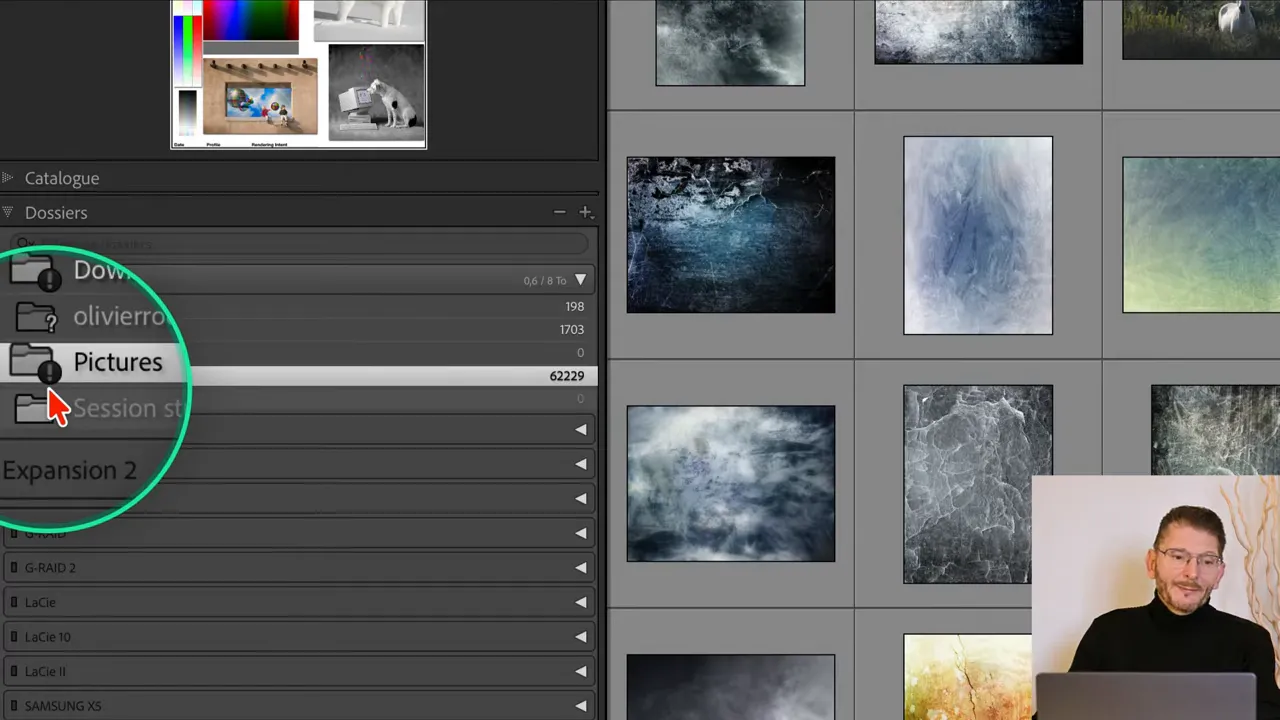This screenshot has width=1280, height=720.
Task: Expand the G-RAID 2 volume arrow
Action: point(580,568)
